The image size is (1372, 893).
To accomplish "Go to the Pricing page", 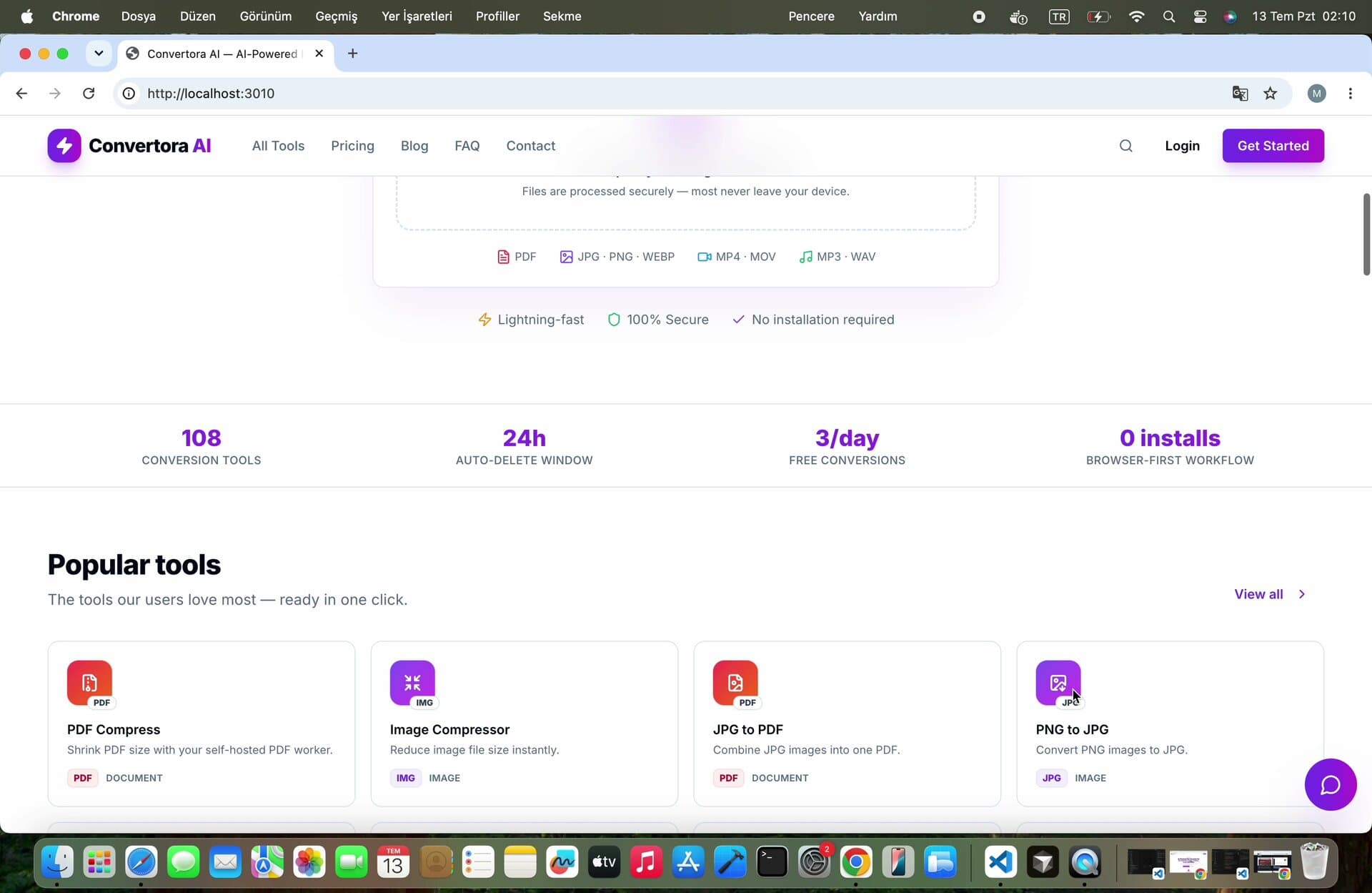I will pyautogui.click(x=352, y=146).
